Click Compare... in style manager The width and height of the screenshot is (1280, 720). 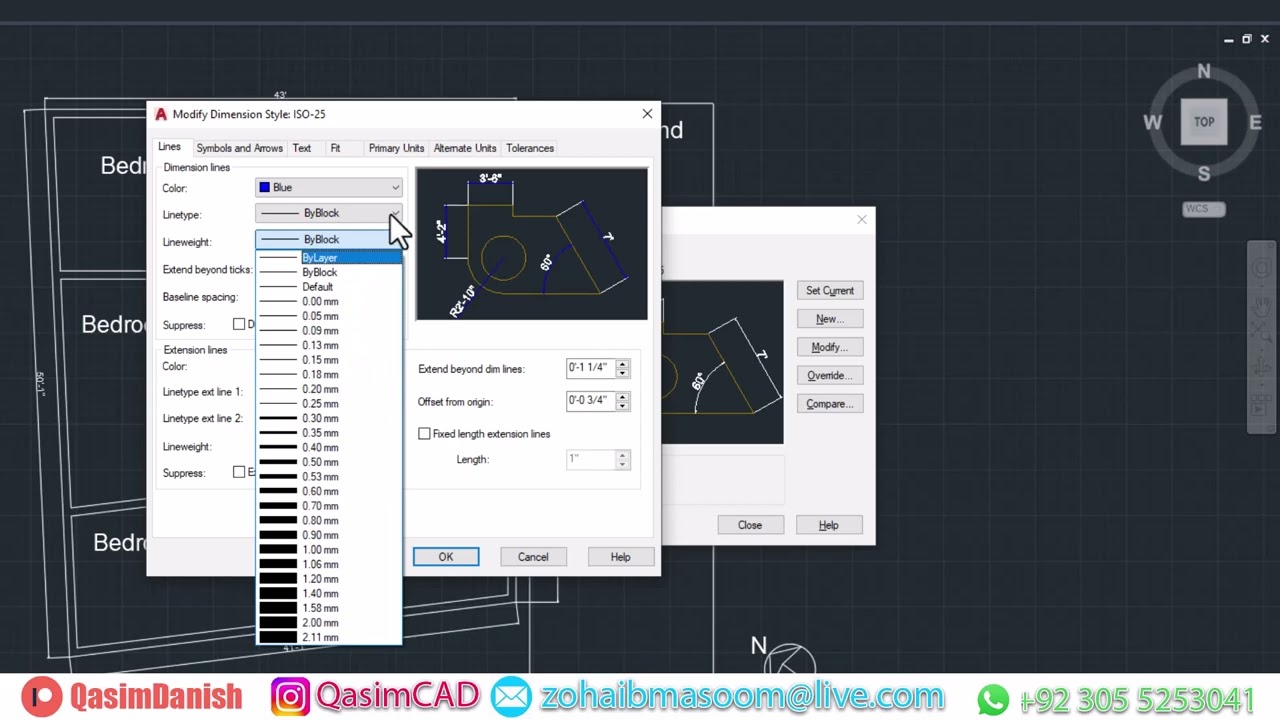[x=830, y=404]
